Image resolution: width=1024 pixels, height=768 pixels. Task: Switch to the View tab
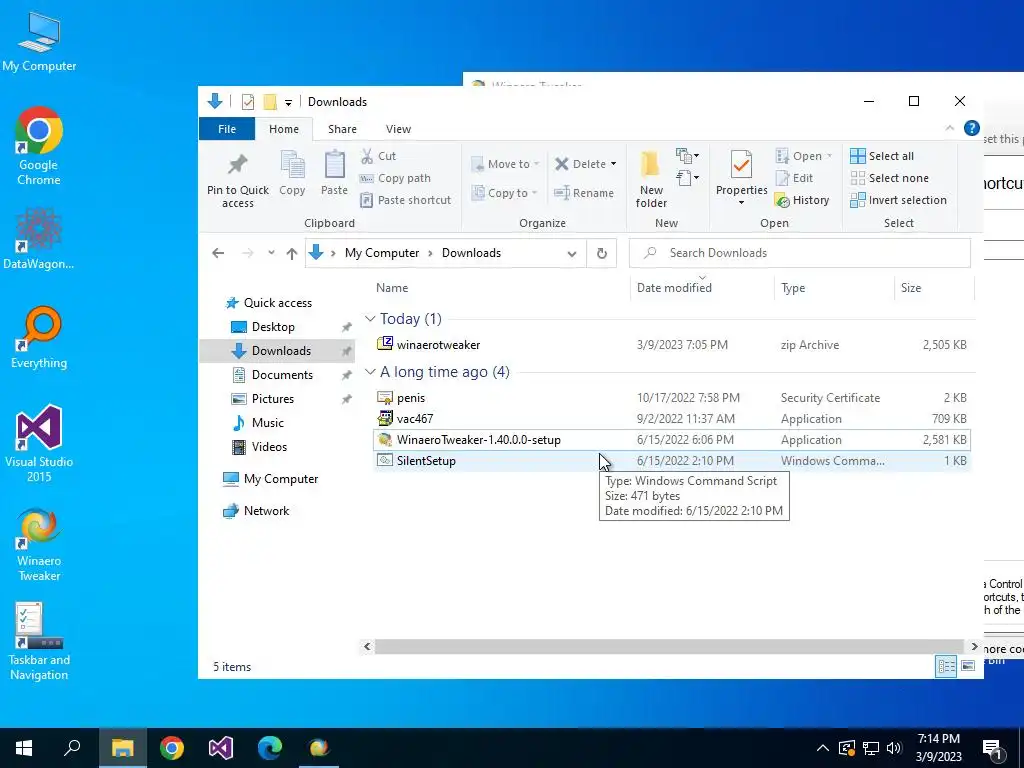(398, 129)
